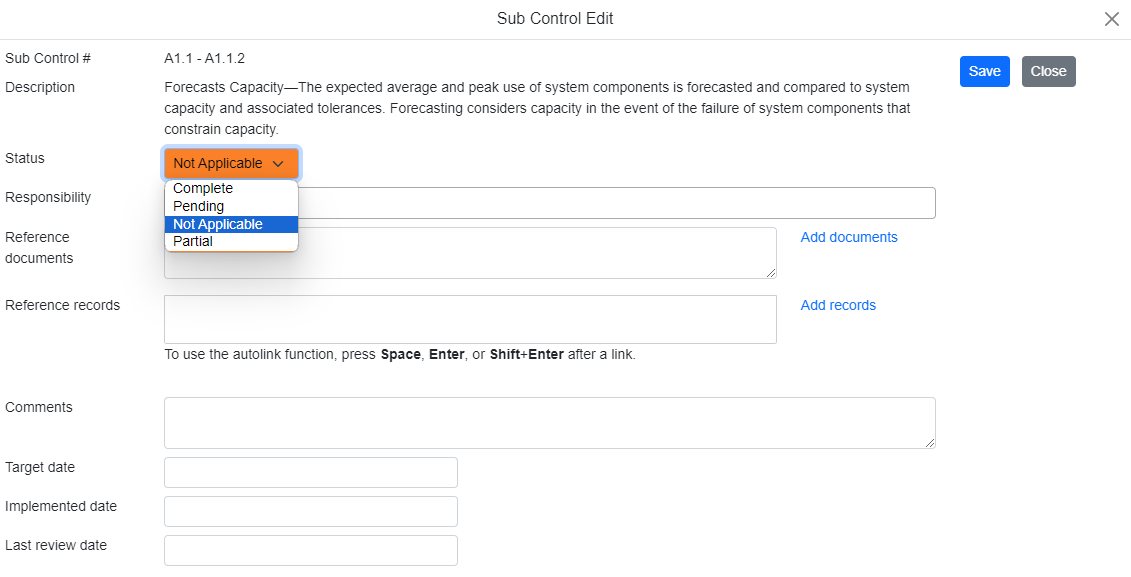Close the Sub Control Edit dialog with X
The height and width of the screenshot is (577, 1131).
point(1111,19)
